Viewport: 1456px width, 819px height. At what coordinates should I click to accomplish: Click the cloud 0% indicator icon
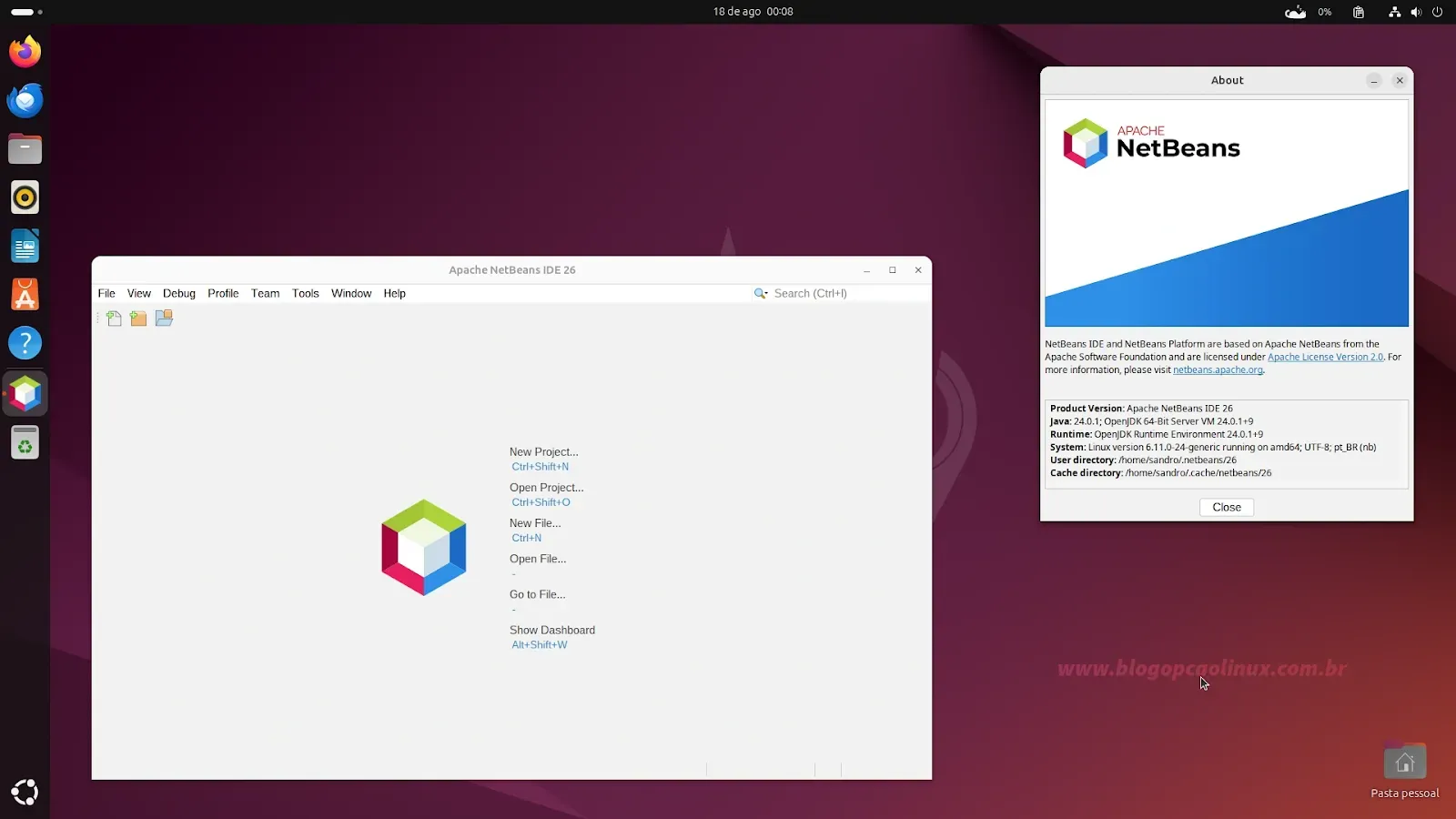(x=1295, y=12)
